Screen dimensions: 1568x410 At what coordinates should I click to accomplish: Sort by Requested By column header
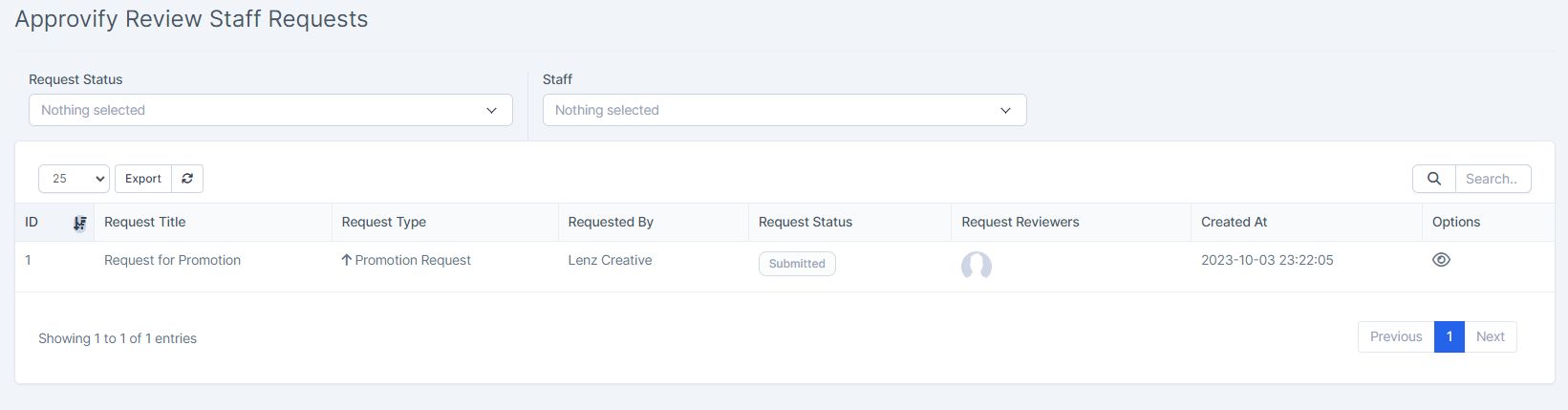pyautogui.click(x=611, y=222)
